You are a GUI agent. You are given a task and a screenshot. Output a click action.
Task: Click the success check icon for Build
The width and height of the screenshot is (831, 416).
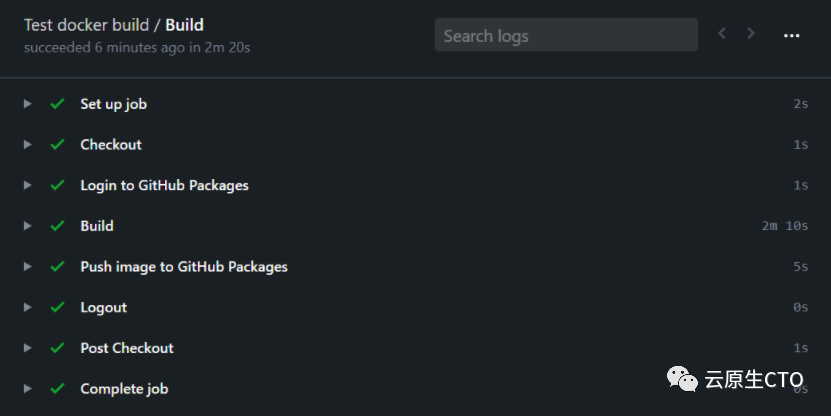(57, 226)
